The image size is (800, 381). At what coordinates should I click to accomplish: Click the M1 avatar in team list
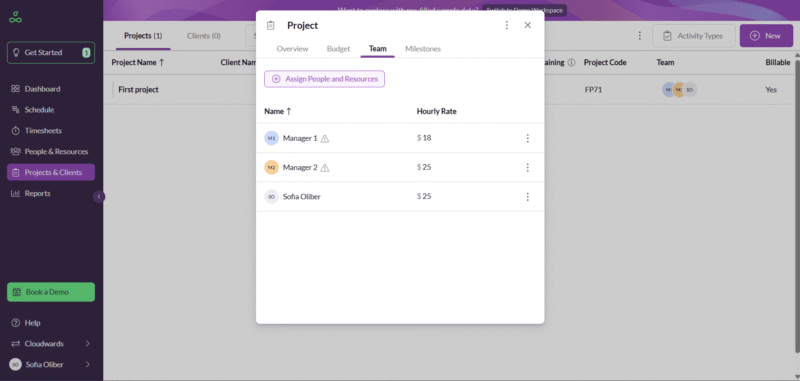(x=271, y=138)
